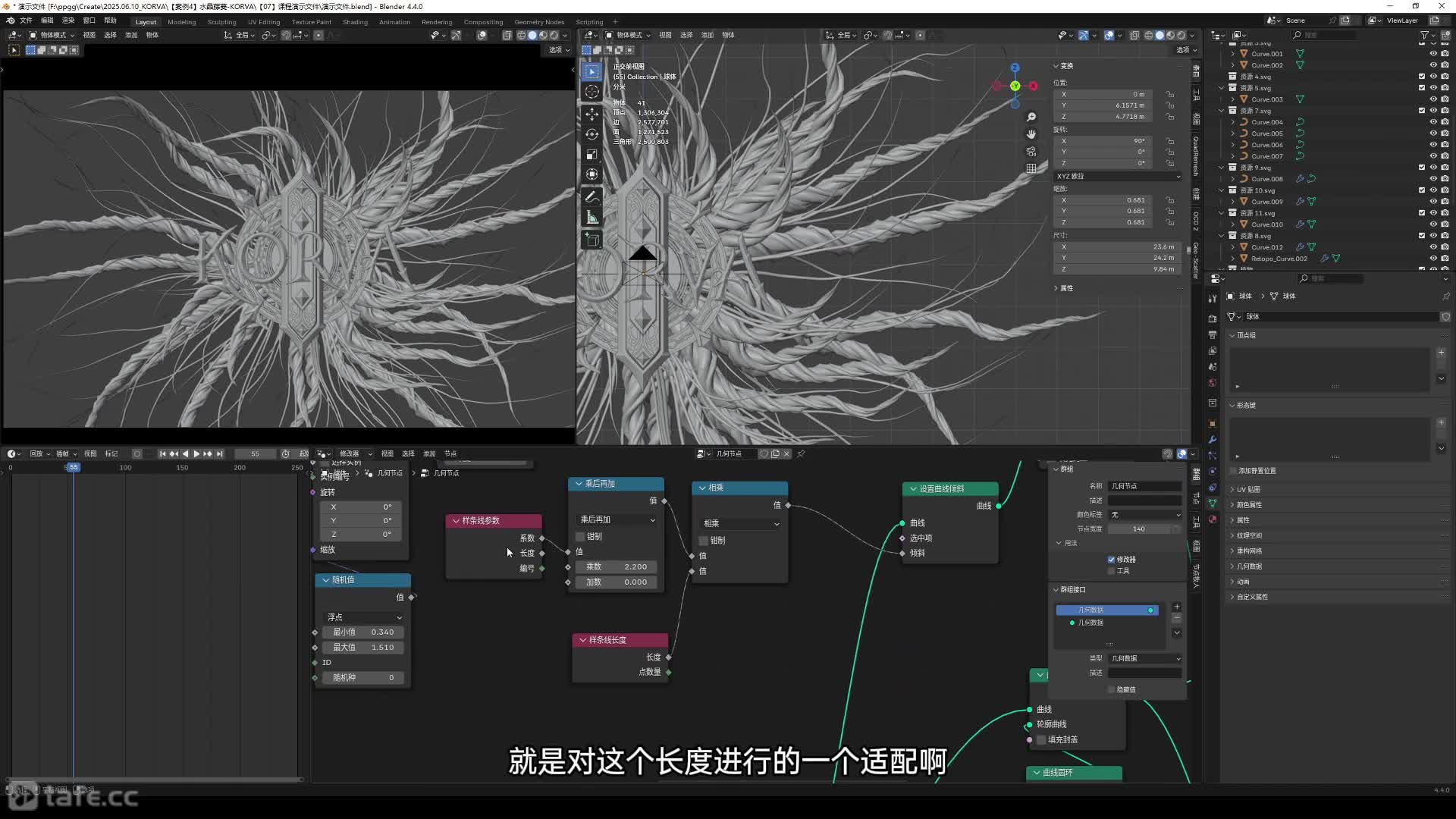This screenshot has width=1456, height=819.
Task: Select the Measure ruler tool
Action: click(592, 218)
